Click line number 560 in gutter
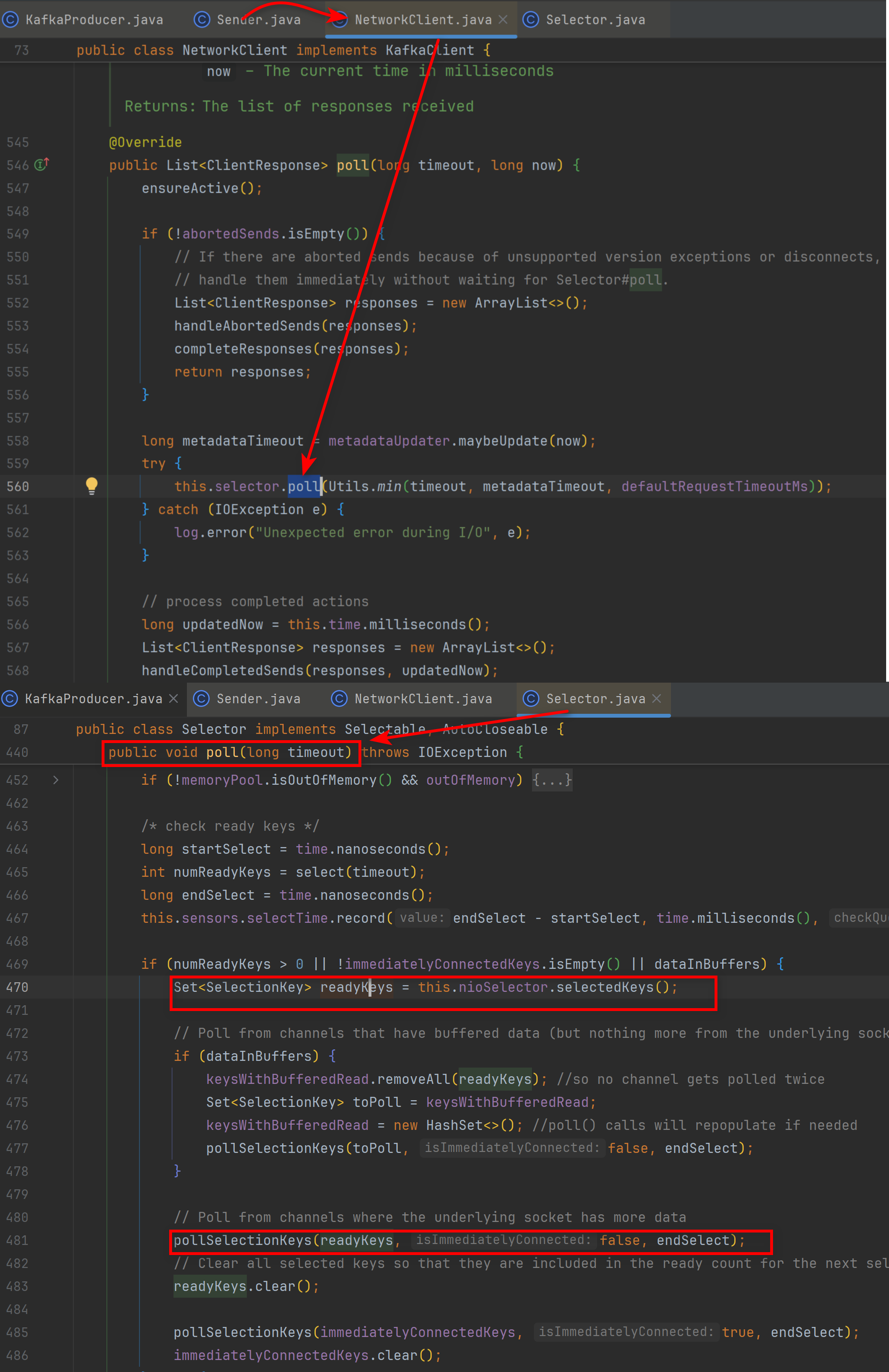Image resolution: width=889 pixels, height=1372 pixels. click(x=18, y=487)
